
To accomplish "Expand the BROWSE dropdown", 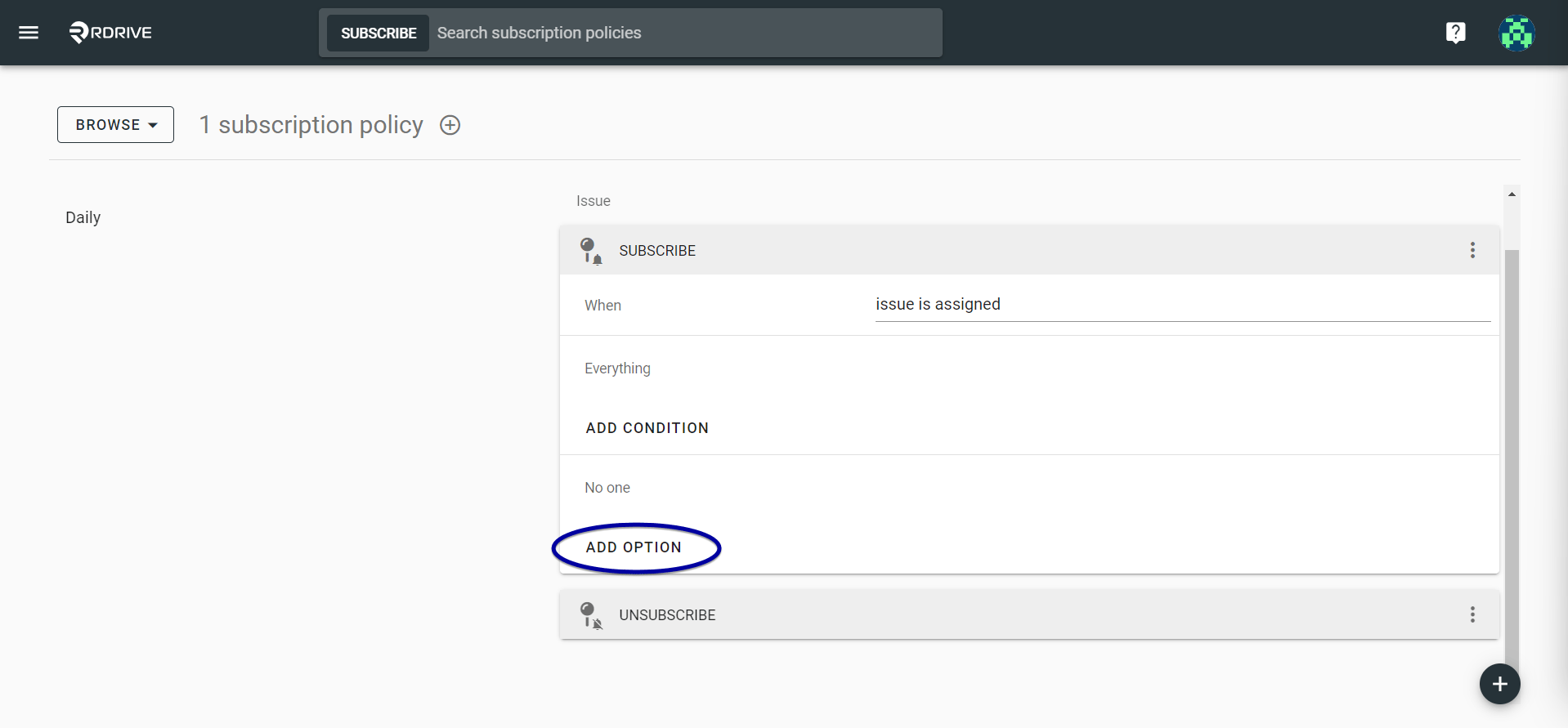I will (x=115, y=124).
